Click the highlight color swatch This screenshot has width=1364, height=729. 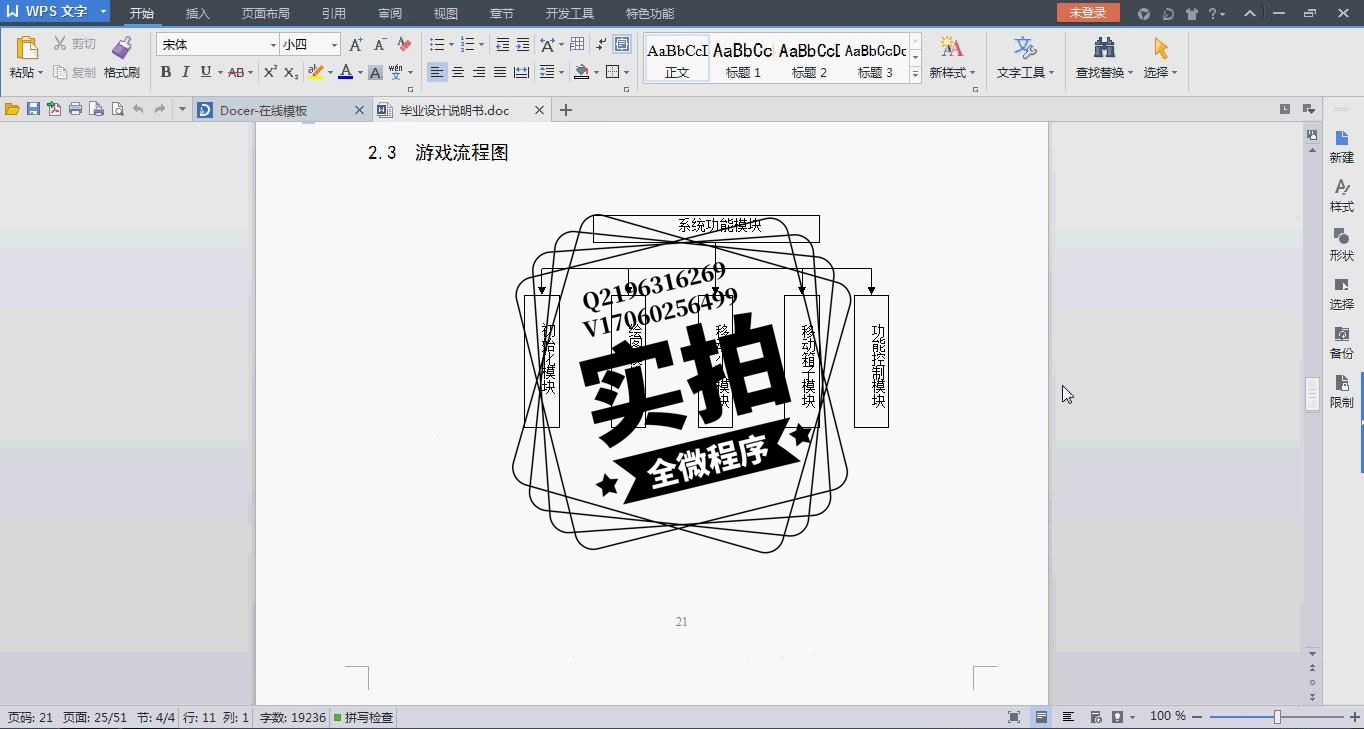(316, 72)
